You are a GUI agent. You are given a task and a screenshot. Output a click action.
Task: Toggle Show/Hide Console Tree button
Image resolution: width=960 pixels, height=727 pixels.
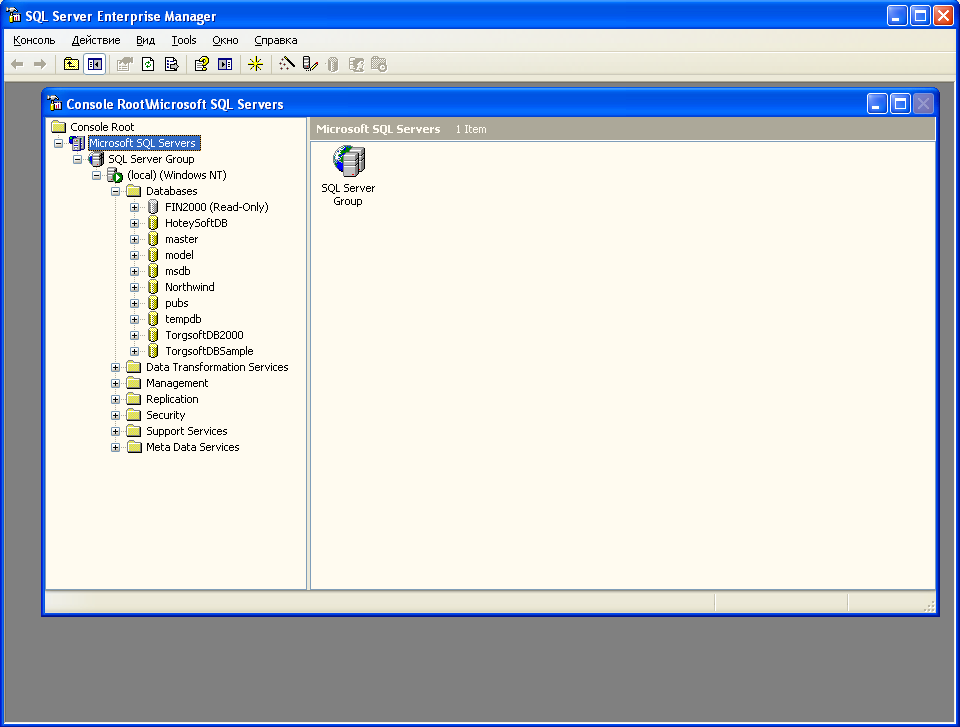[x=95, y=64]
